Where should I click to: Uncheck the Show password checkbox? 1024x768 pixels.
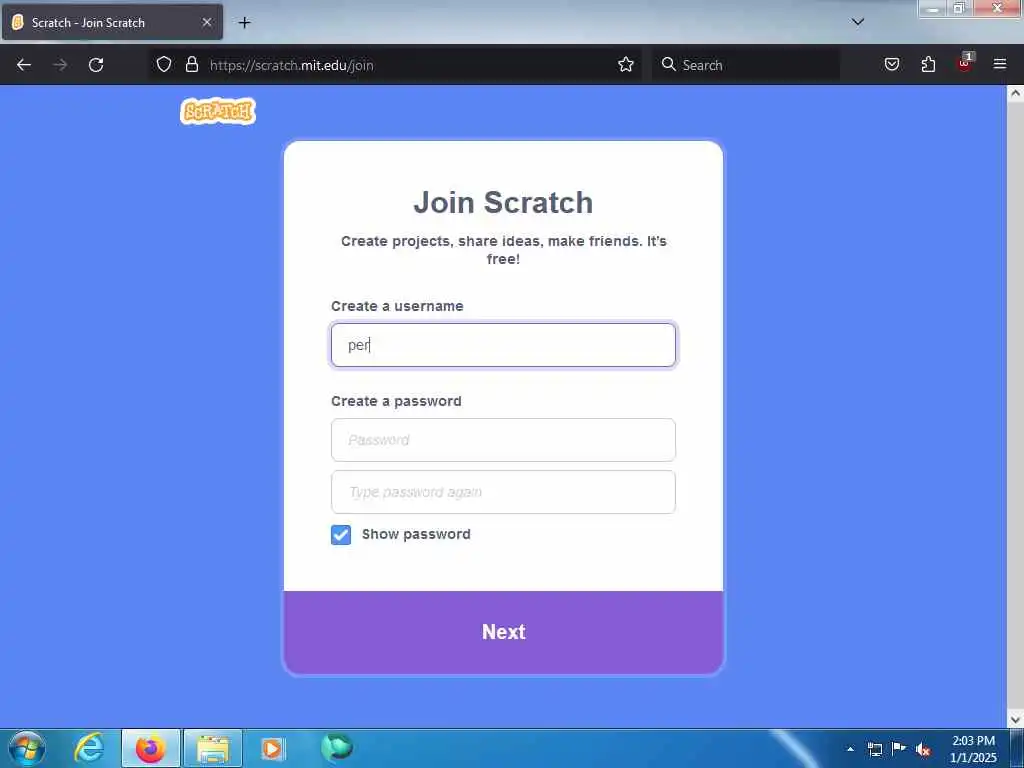pyautogui.click(x=341, y=535)
